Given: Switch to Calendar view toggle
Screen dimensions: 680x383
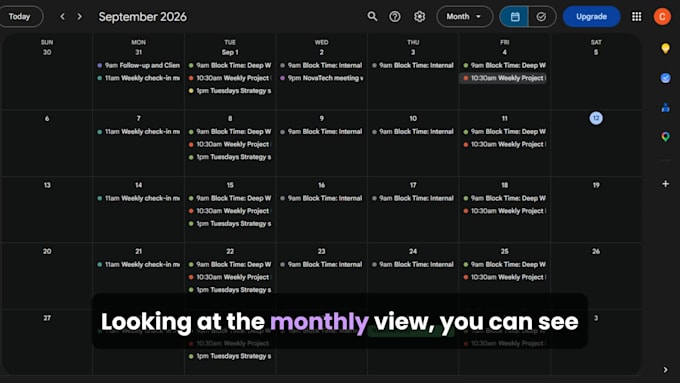Looking at the screenshot, I should (514, 16).
